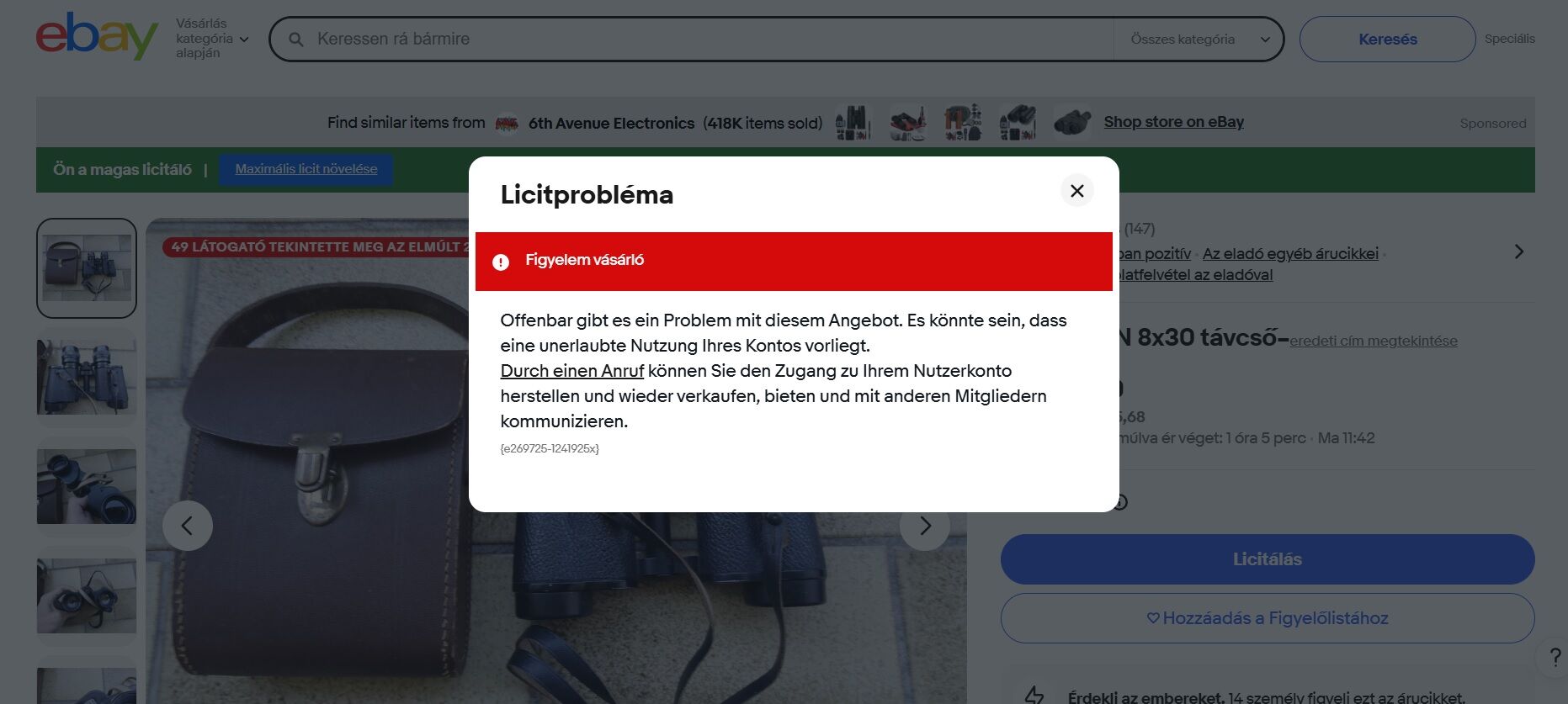Click Maximális licit növelése link
Viewport: 1568px width, 704px height.
[x=306, y=169]
